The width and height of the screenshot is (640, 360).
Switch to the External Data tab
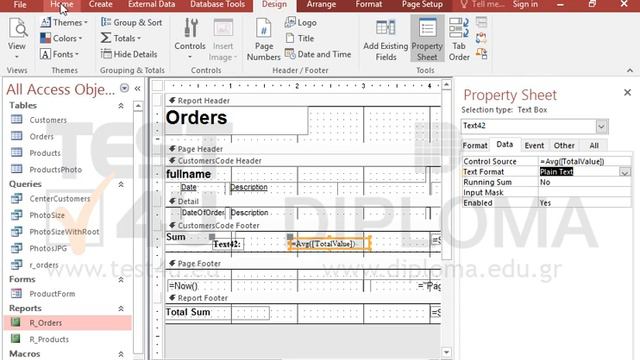(151, 4)
